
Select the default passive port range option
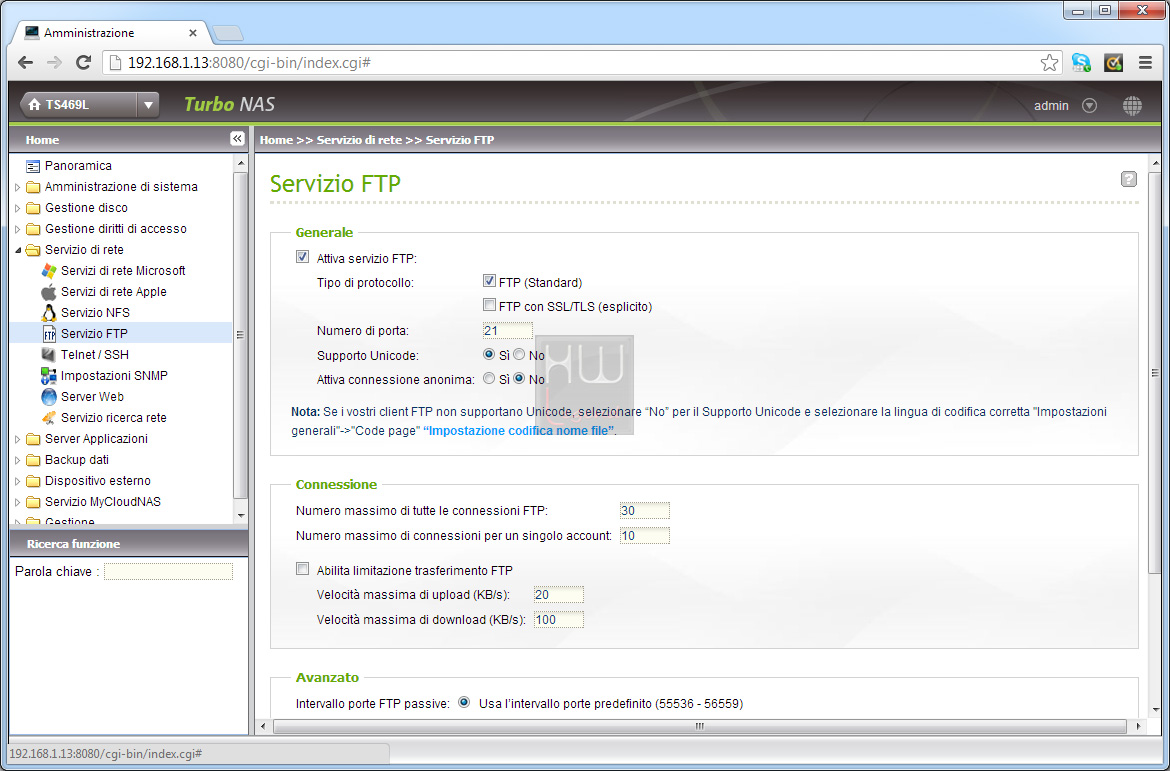464,702
